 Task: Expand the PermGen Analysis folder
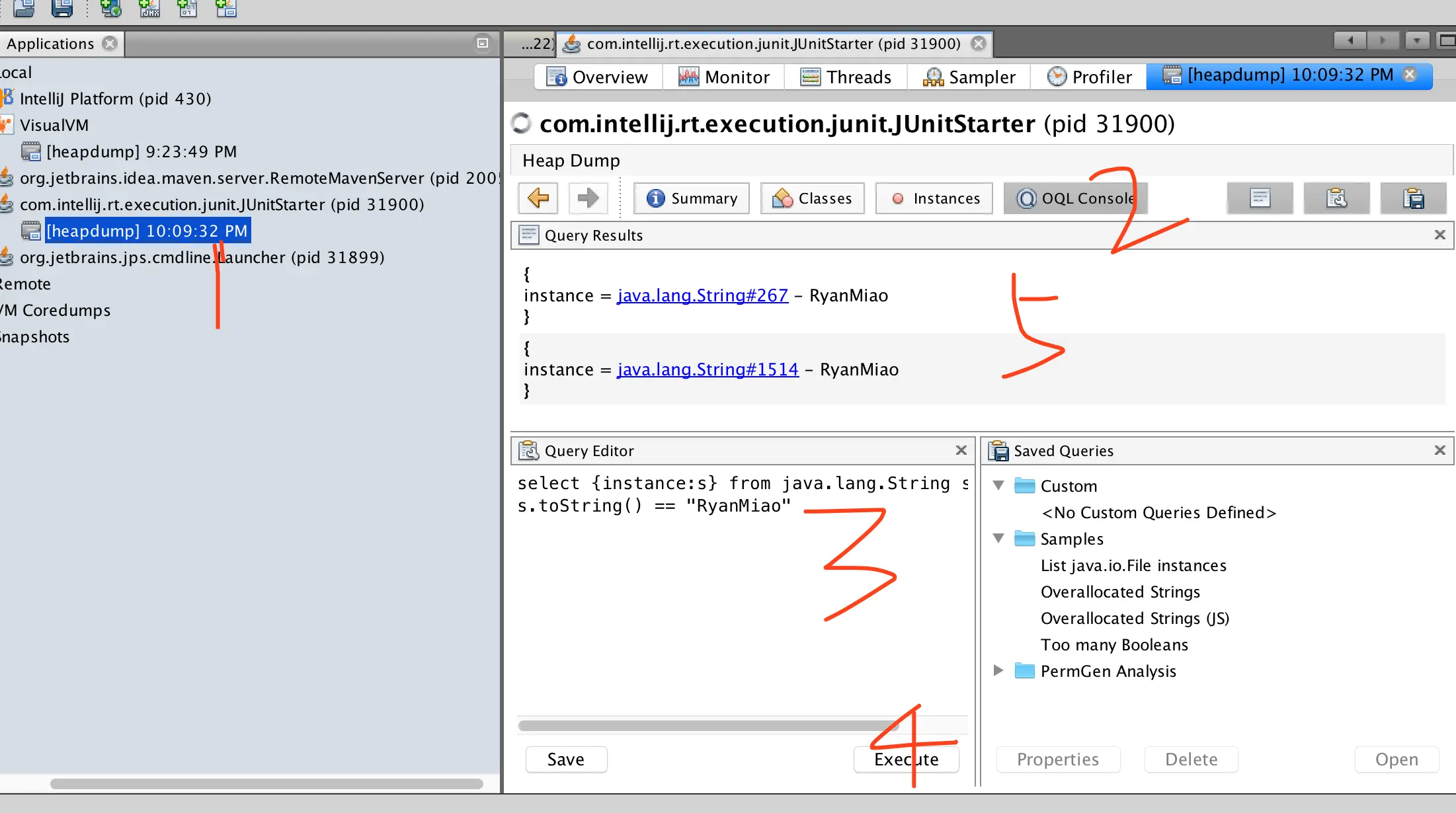[x=998, y=671]
